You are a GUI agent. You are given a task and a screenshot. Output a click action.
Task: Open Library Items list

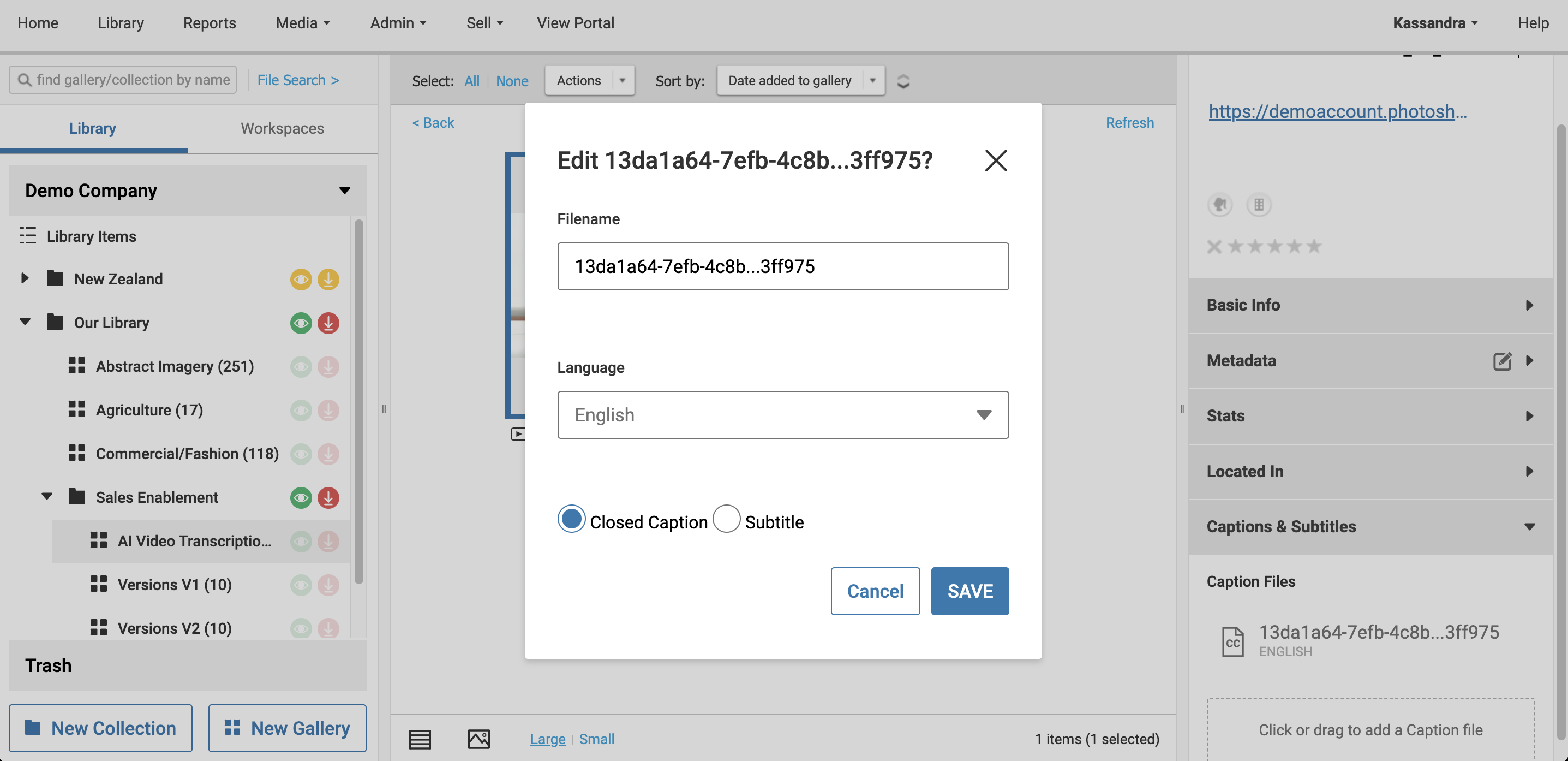coord(91,236)
